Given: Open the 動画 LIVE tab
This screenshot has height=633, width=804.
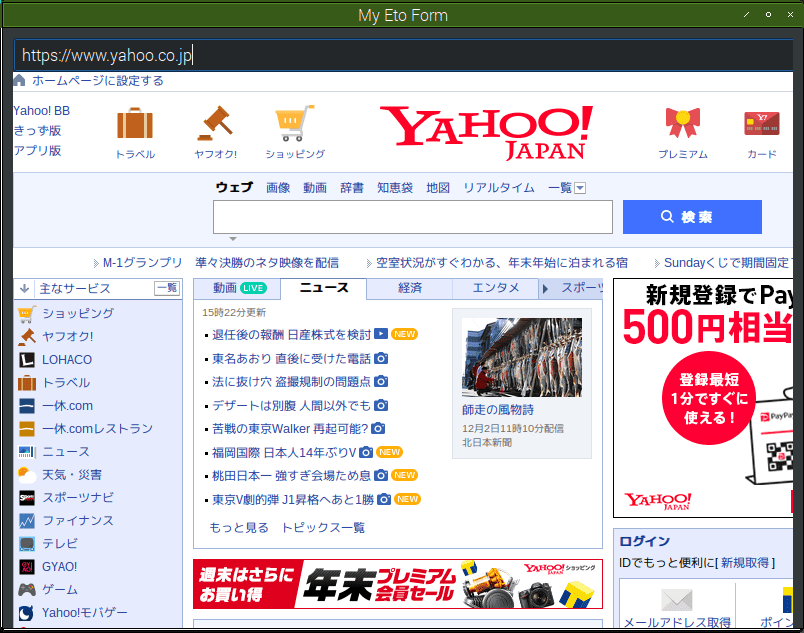Looking at the screenshot, I should pos(240,287).
